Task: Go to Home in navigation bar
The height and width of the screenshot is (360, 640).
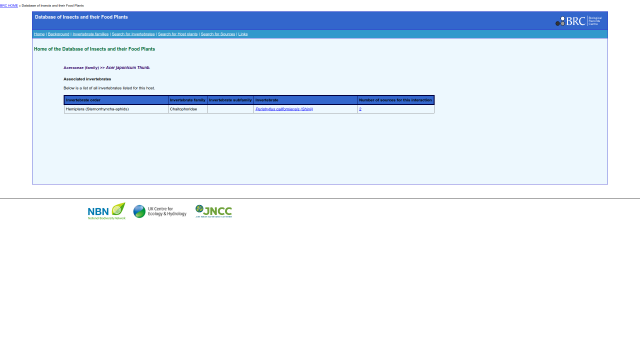Action: pyautogui.click(x=39, y=34)
